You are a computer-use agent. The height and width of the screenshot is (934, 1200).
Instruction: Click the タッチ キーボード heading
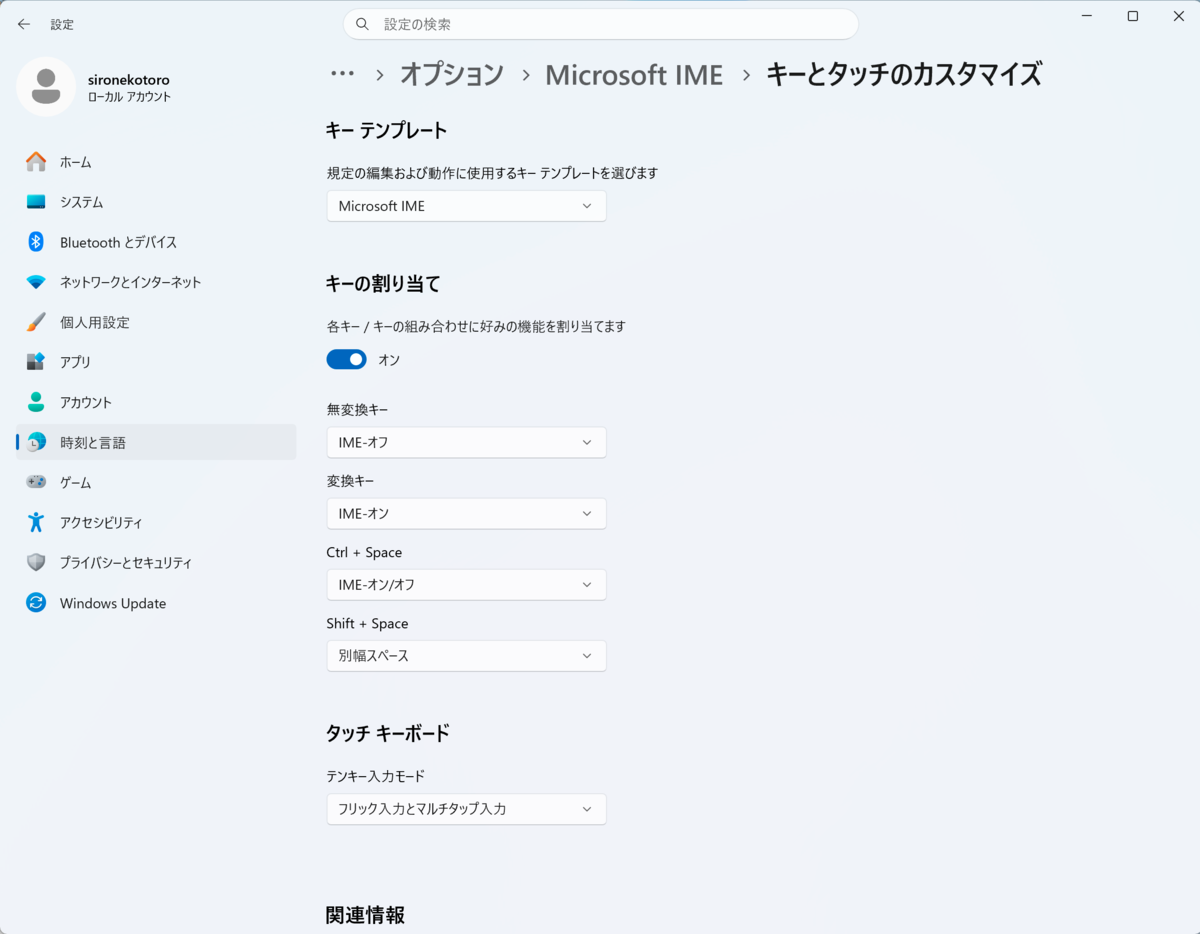pos(388,733)
